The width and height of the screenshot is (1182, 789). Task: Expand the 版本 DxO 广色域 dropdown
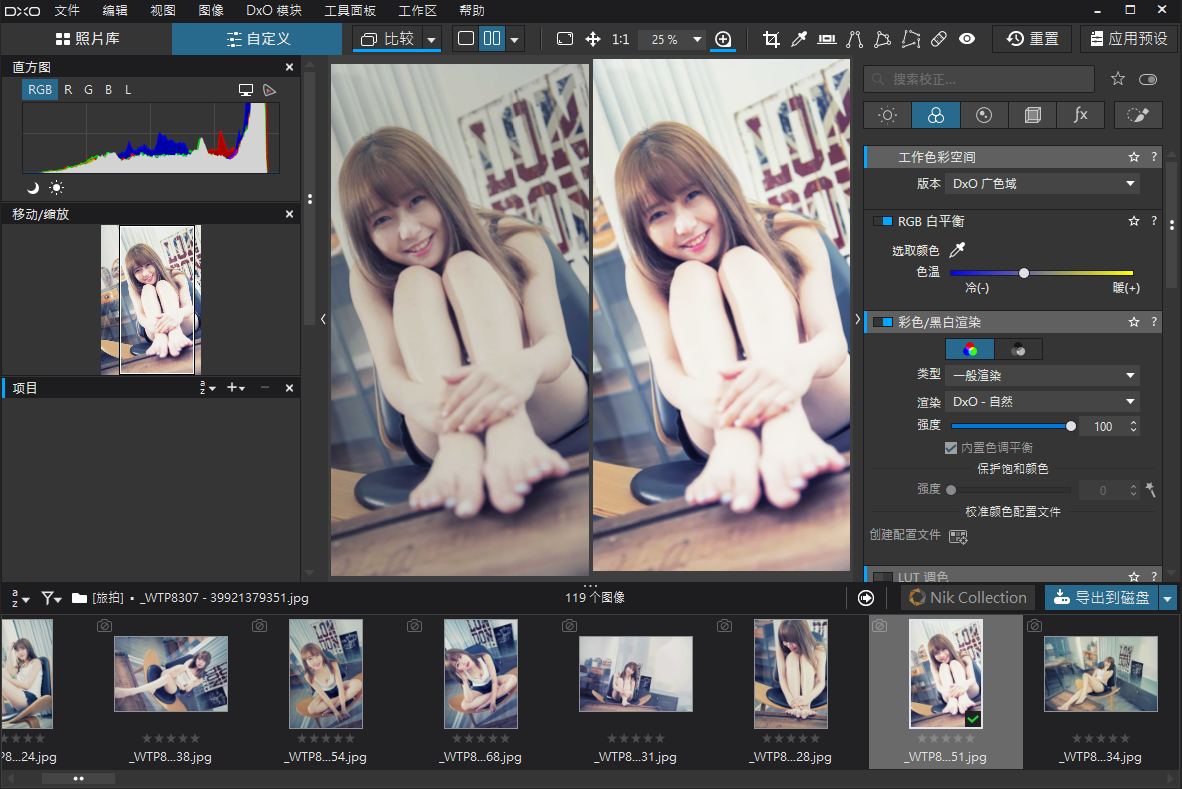click(1041, 184)
